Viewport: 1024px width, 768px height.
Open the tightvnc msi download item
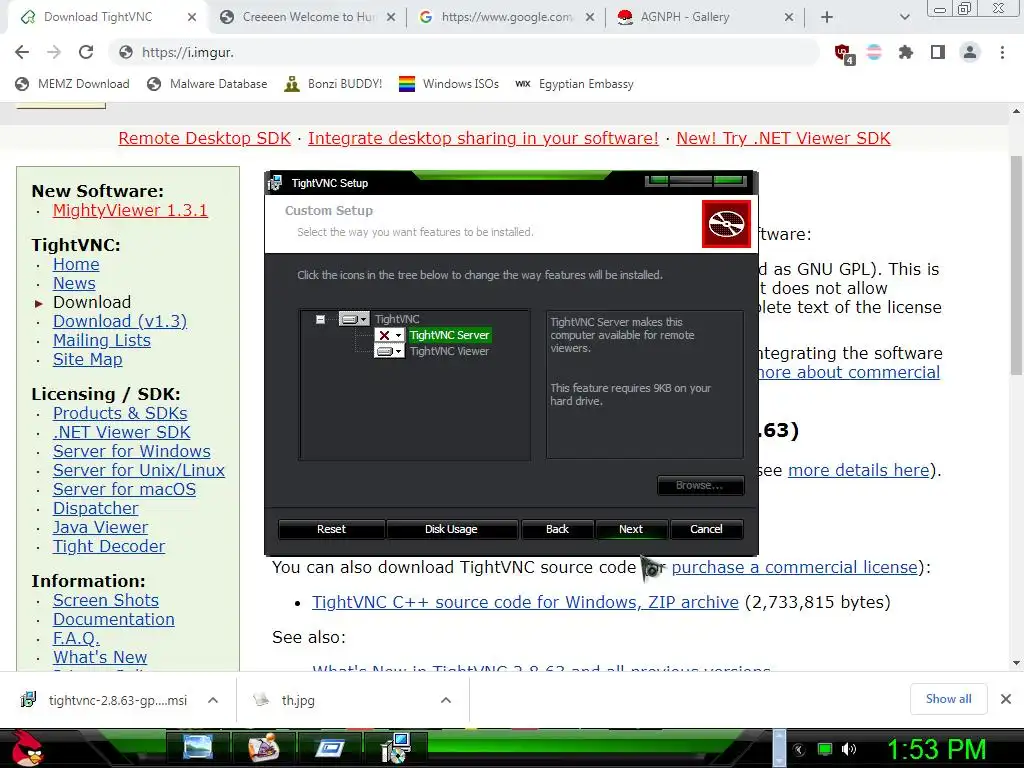pos(104,700)
